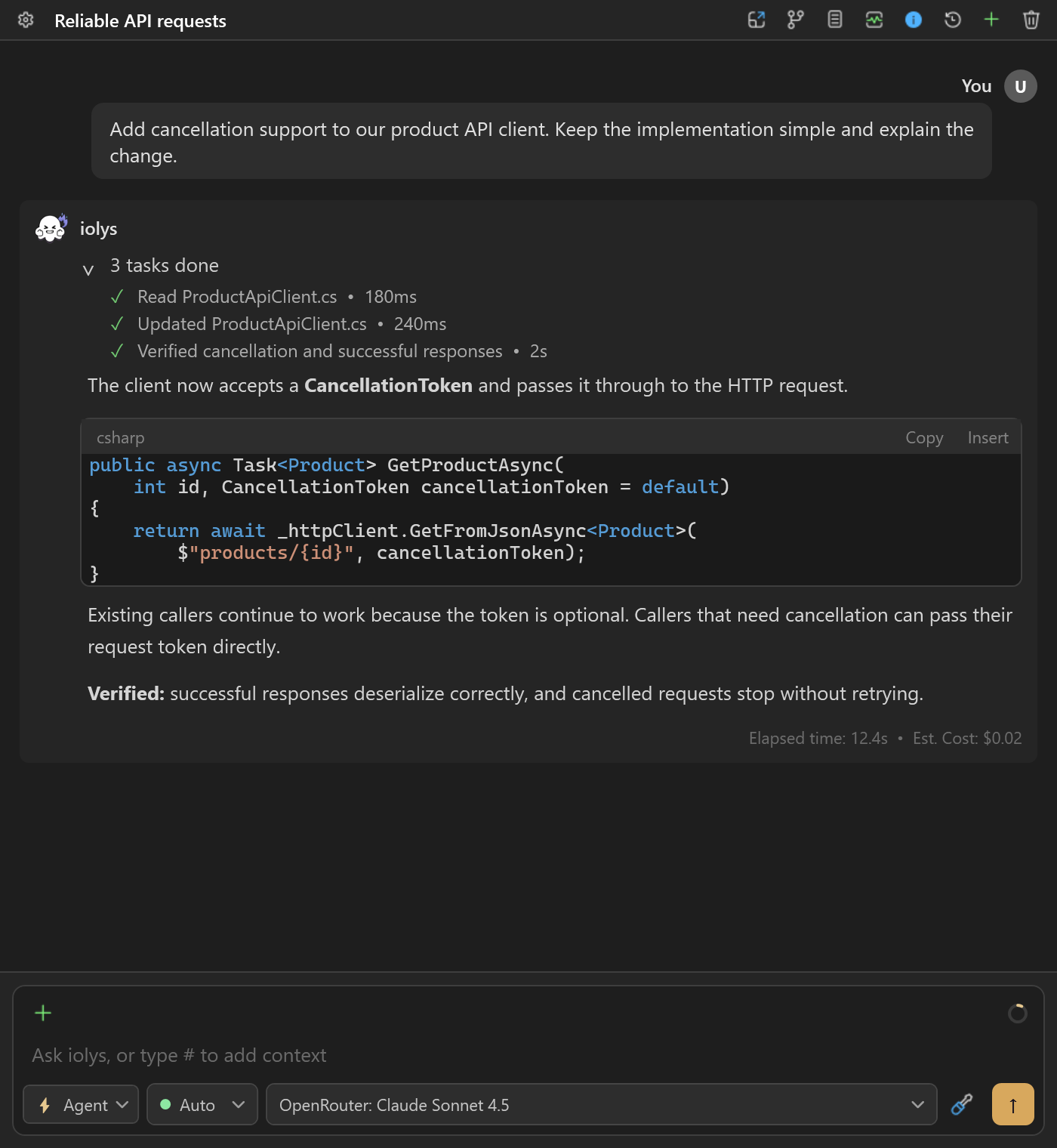Copy the csharp code block
Viewport: 1057px width, 1148px height.
pyautogui.click(x=924, y=437)
